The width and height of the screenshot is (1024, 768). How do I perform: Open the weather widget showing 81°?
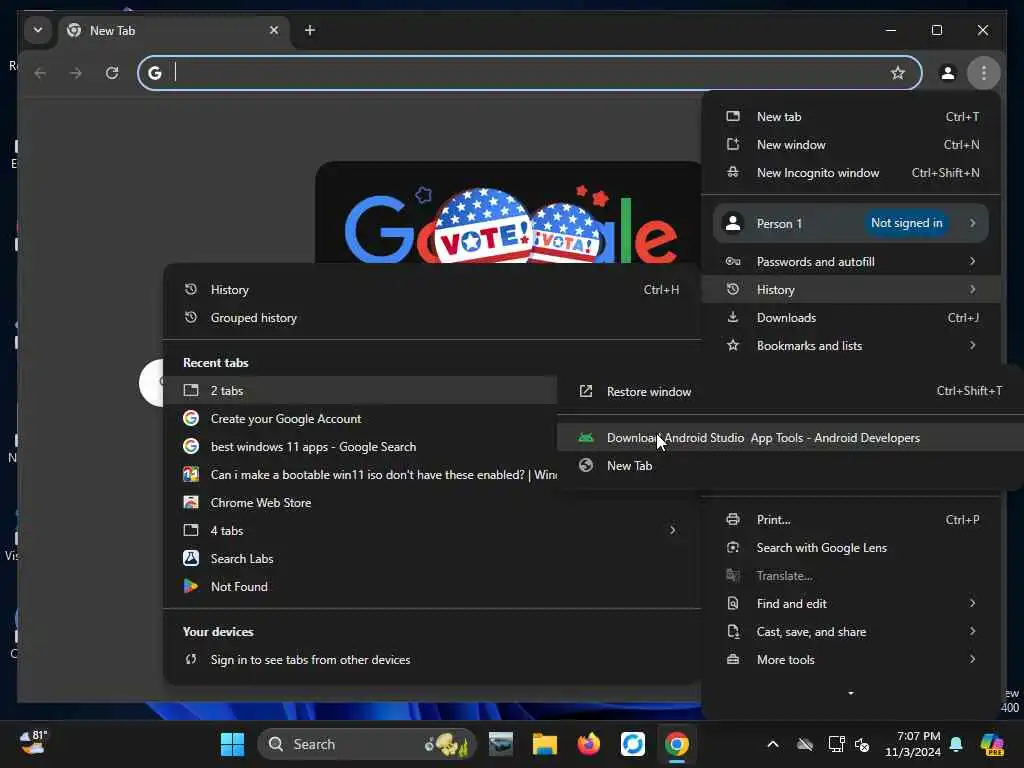(33, 743)
